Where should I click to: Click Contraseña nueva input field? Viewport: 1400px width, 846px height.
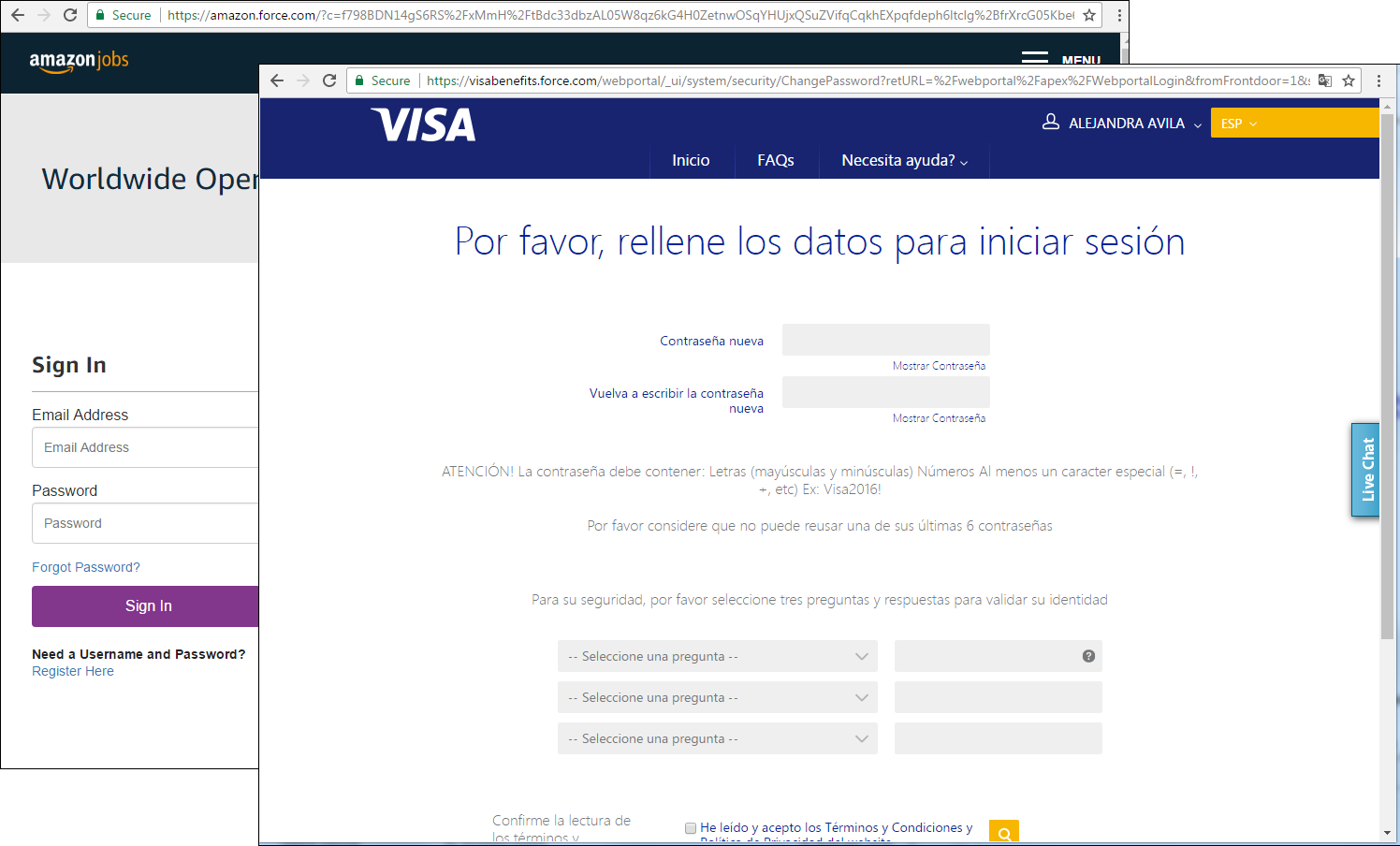tap(886, 340)
